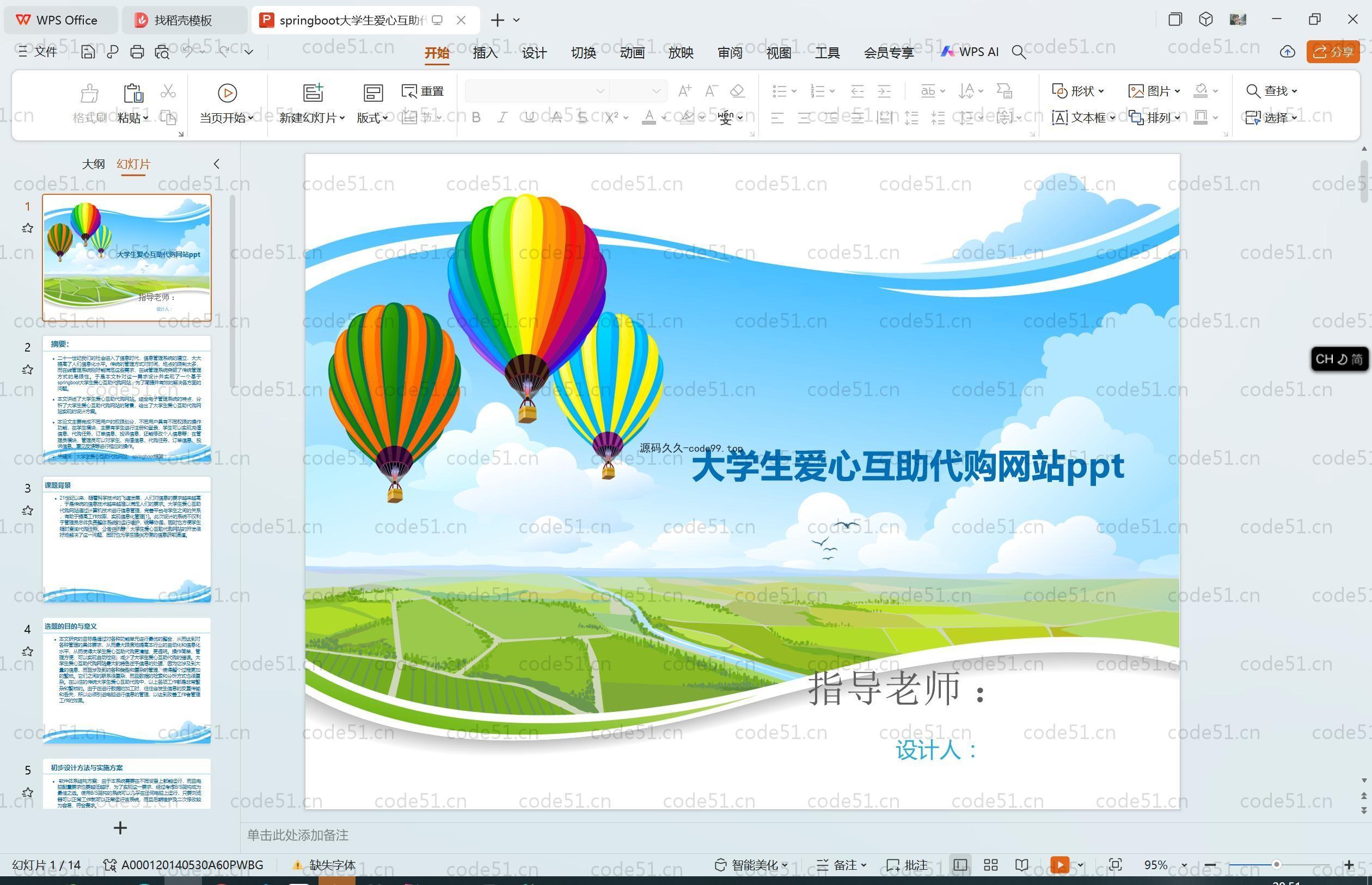Open the font size combo box
Screen dimensions: 1372x885
click(638, 91)
